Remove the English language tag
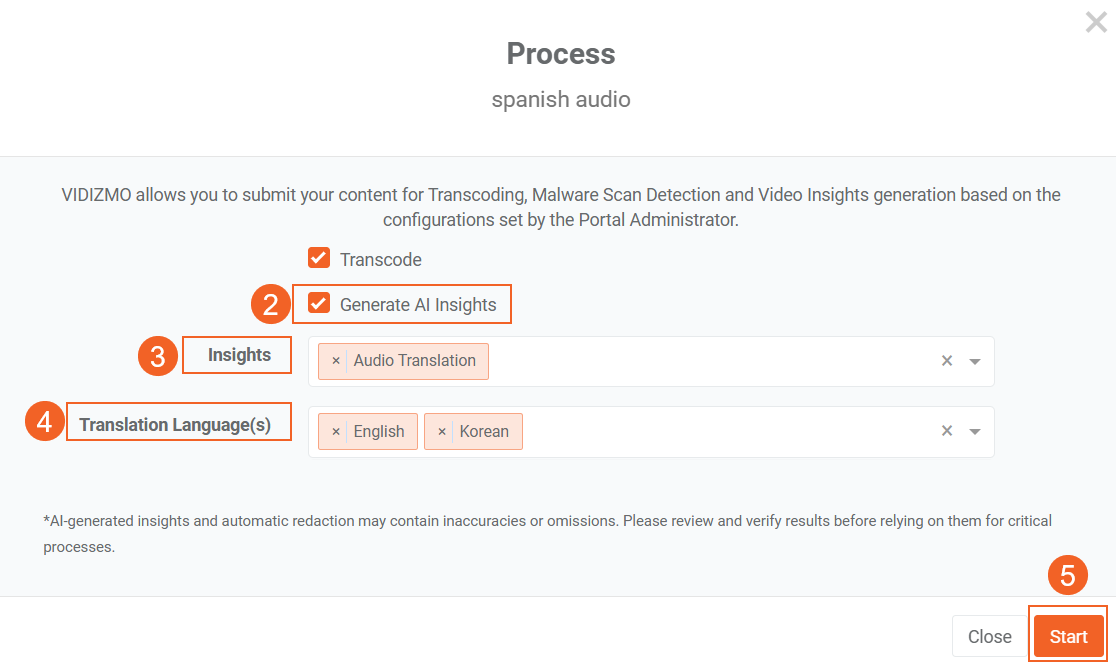Viewport: 1116px width, 672px height. pos(336,432)
